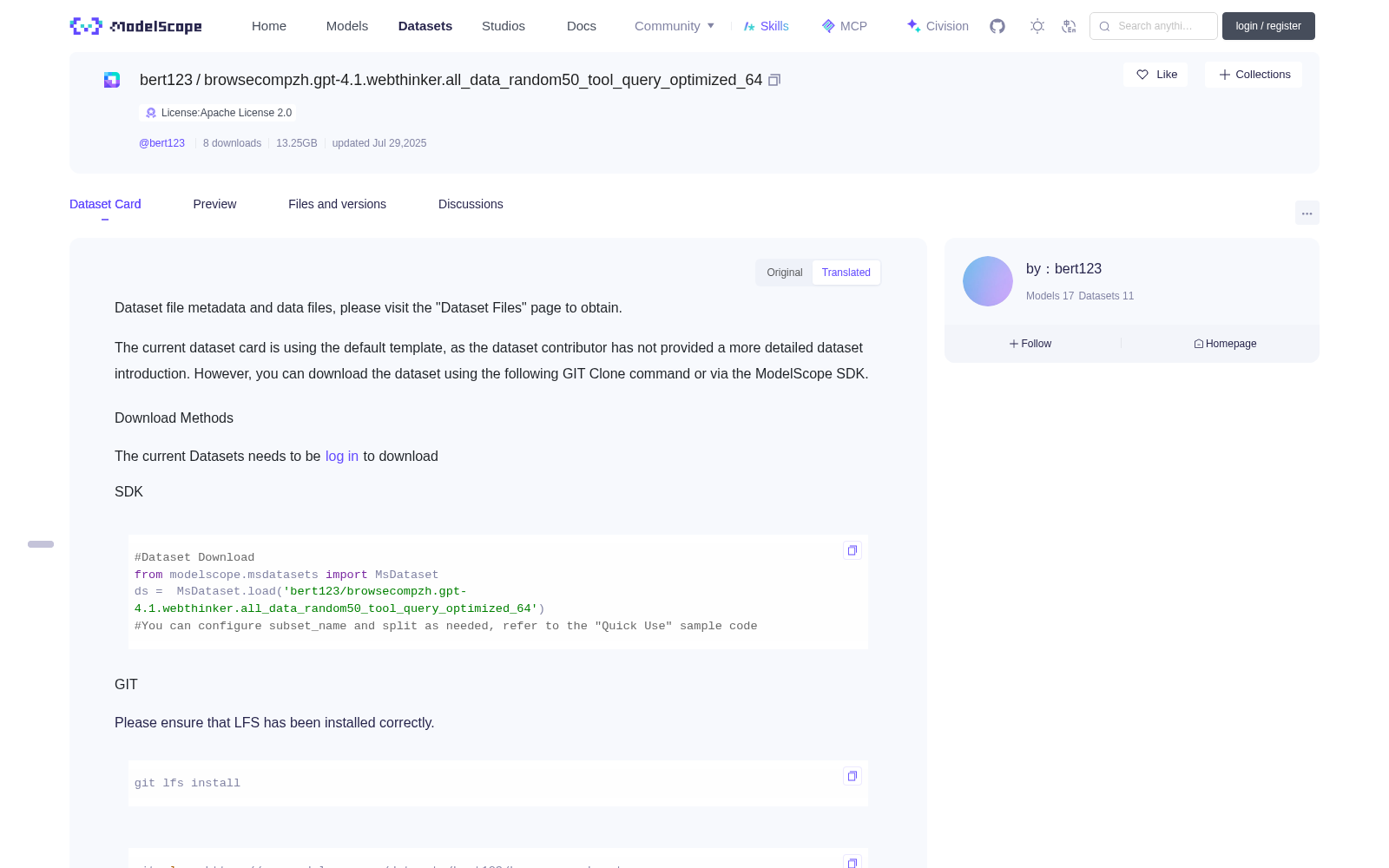Click the bert123 author avatar
1389x868 pixels.
pyautogui.click(x=988, y=281)
